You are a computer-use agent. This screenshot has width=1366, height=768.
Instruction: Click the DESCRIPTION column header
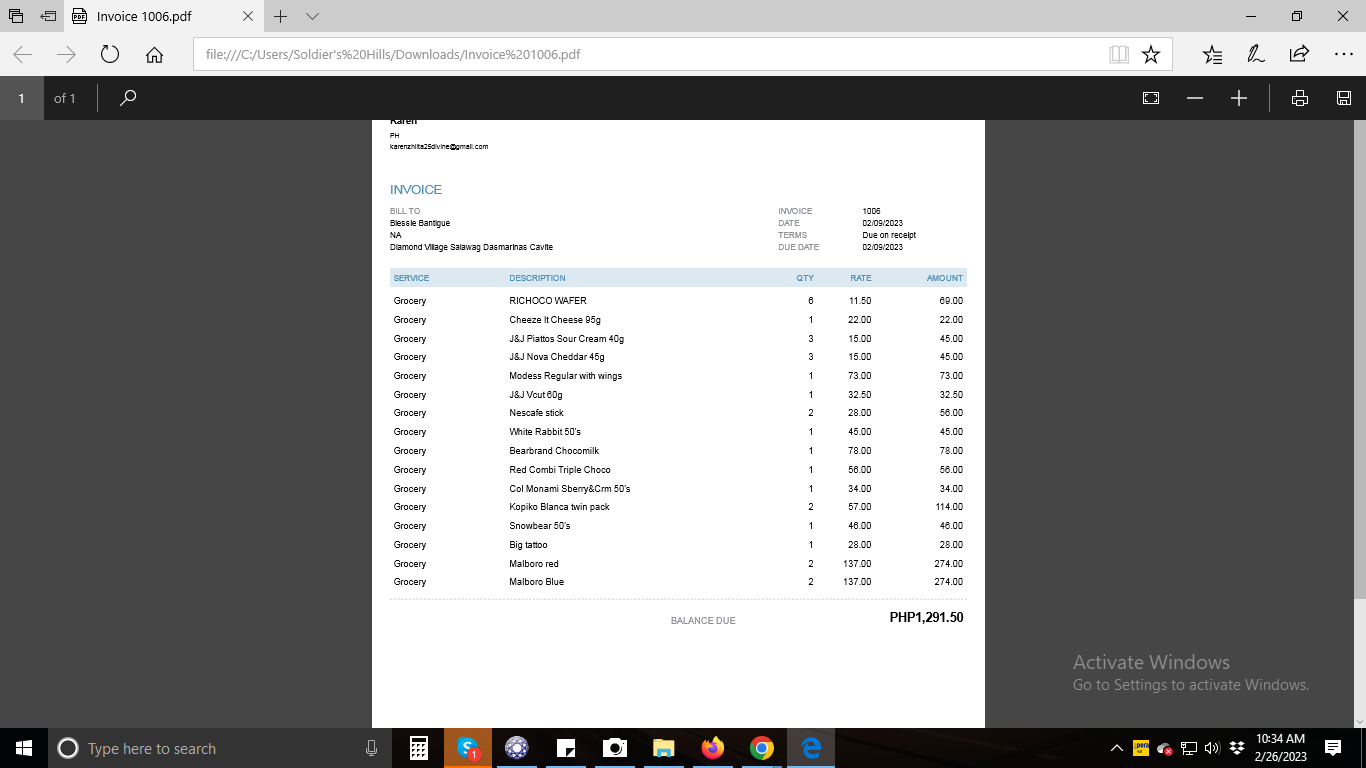(x=537, y=278)
